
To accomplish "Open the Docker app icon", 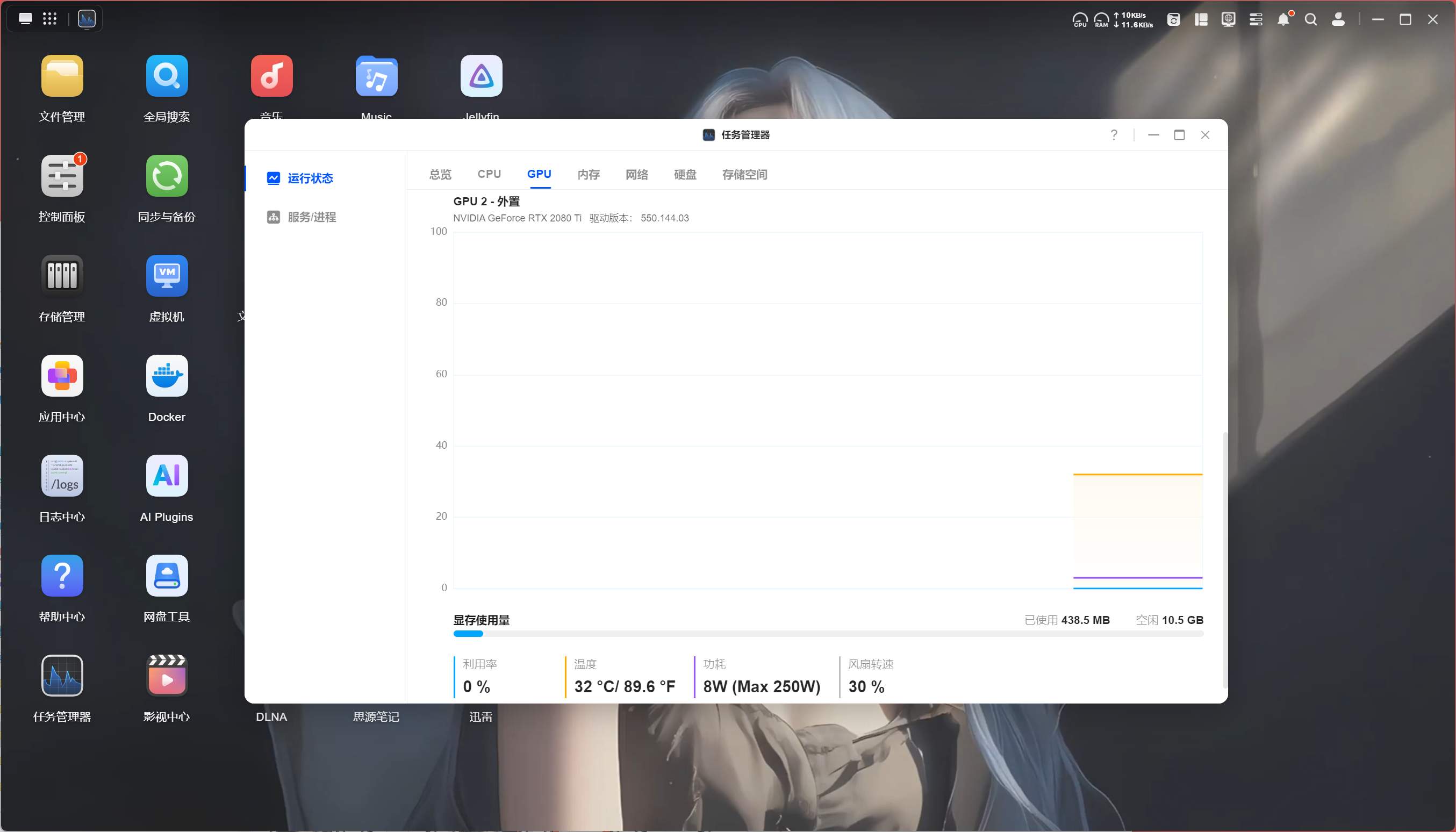I will pyautogui.click(x=166, y=376).
